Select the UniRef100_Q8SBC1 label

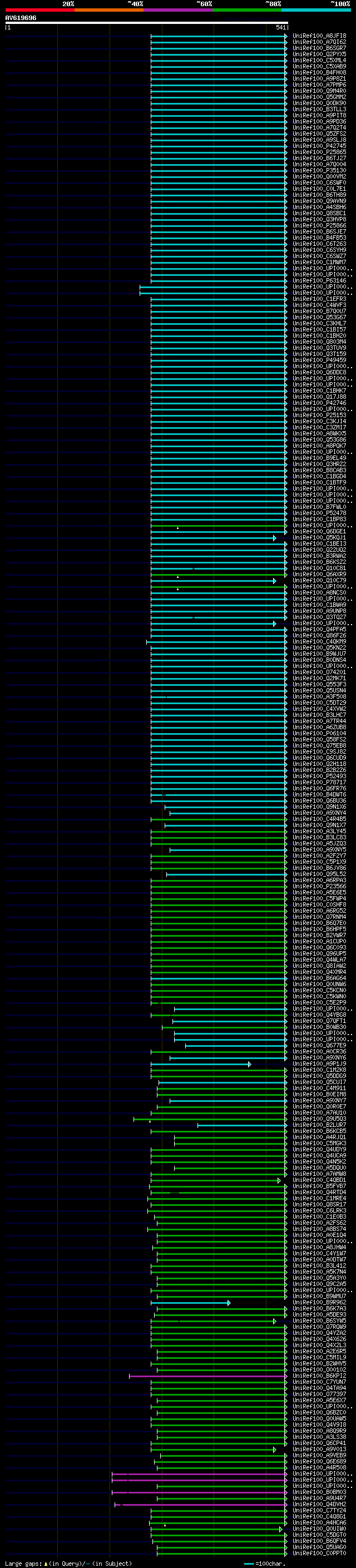[x=319, y=213]
